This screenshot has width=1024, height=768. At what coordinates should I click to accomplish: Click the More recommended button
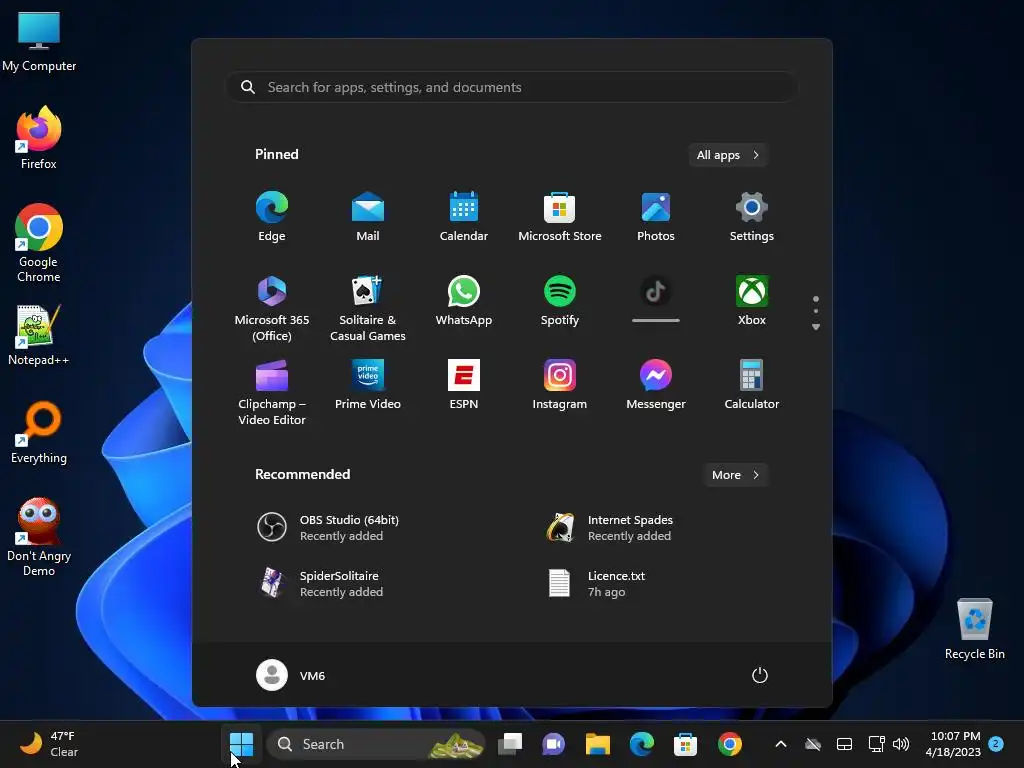[735, 475]
